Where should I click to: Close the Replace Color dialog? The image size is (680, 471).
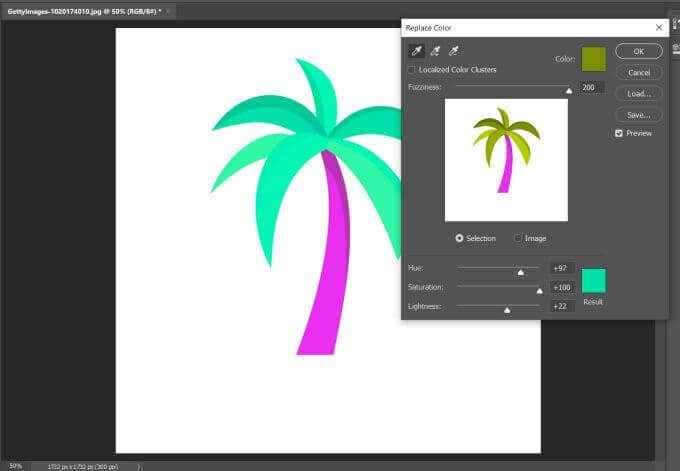[659, 27]
